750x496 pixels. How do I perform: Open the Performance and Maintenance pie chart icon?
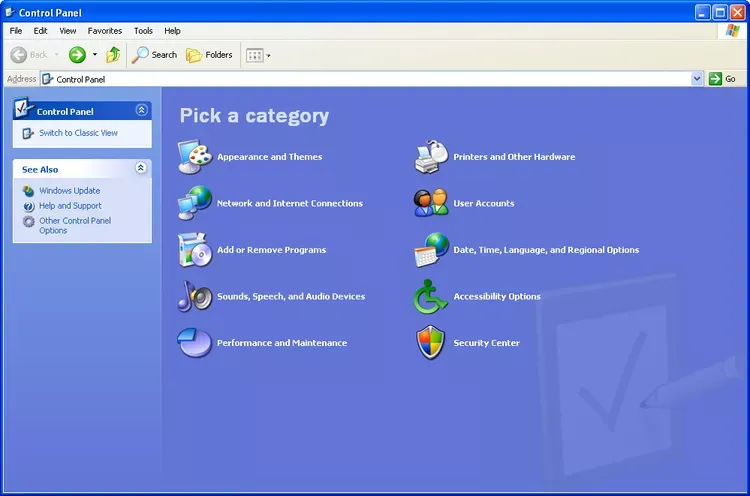[195, 343]
